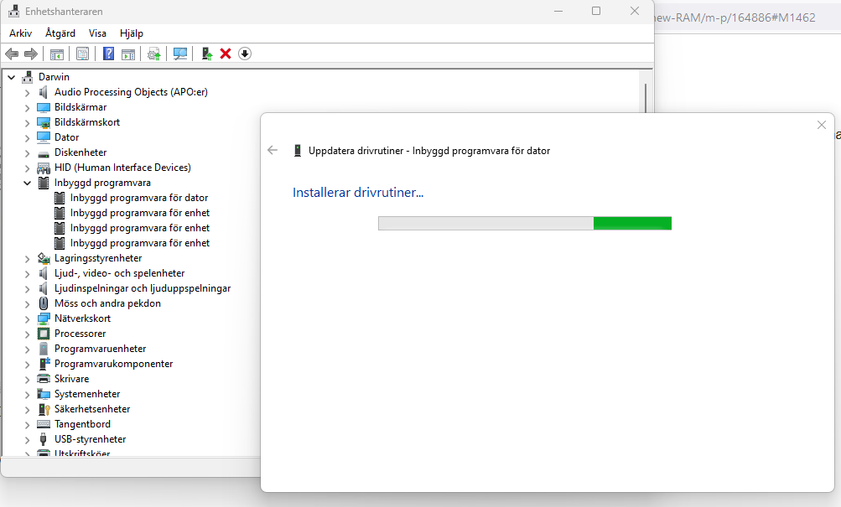
Task: Click the red X uninstall device icon
Action: click(225, 54)
